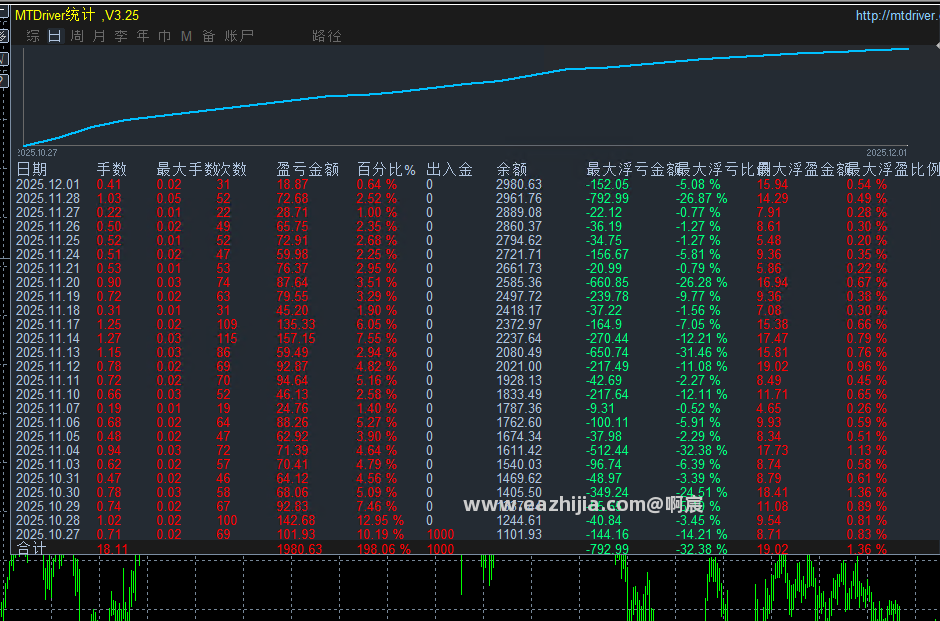940x621 pixels.
Task: Switch to the 账户 account tab
Action: [x=239, y=36]
